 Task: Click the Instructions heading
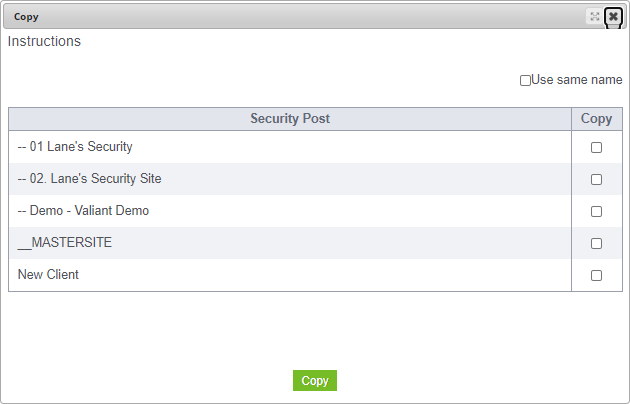44,41
